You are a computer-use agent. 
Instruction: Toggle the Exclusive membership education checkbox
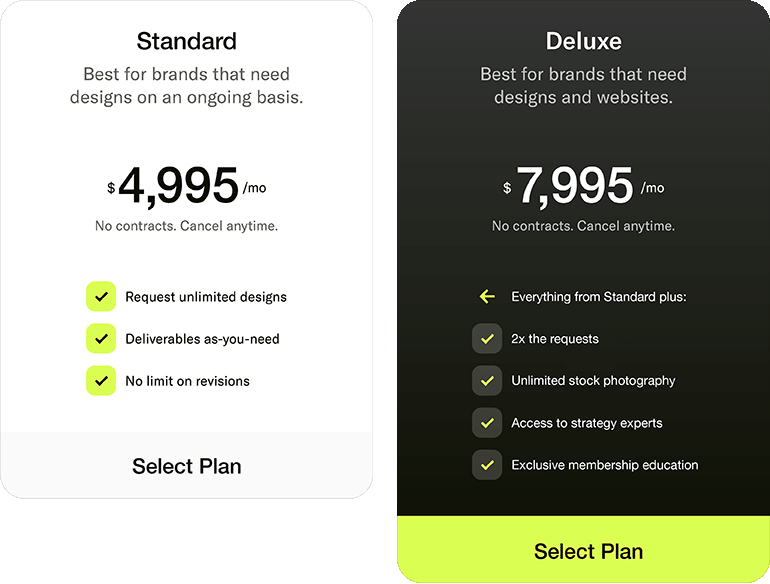click(x=487, y=465)
